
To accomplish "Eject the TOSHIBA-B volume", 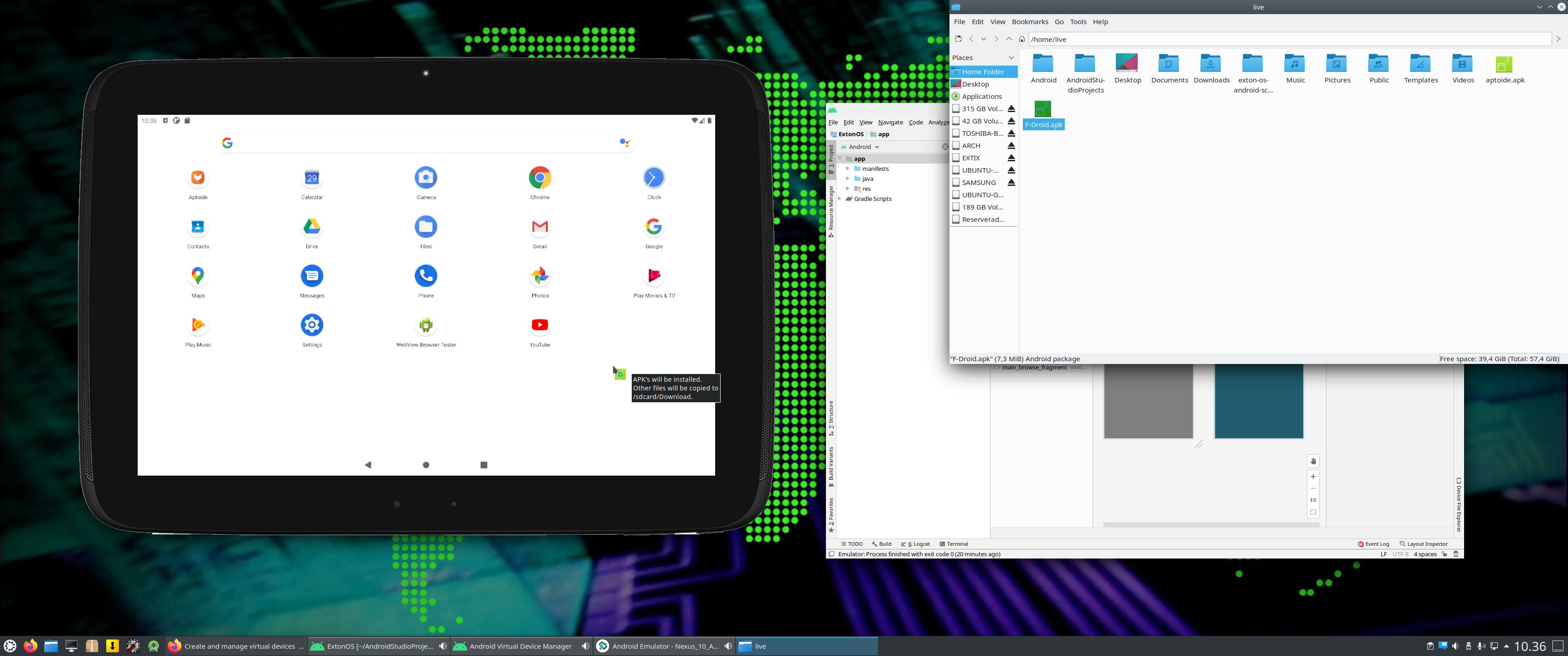I will pos(1011,133).
